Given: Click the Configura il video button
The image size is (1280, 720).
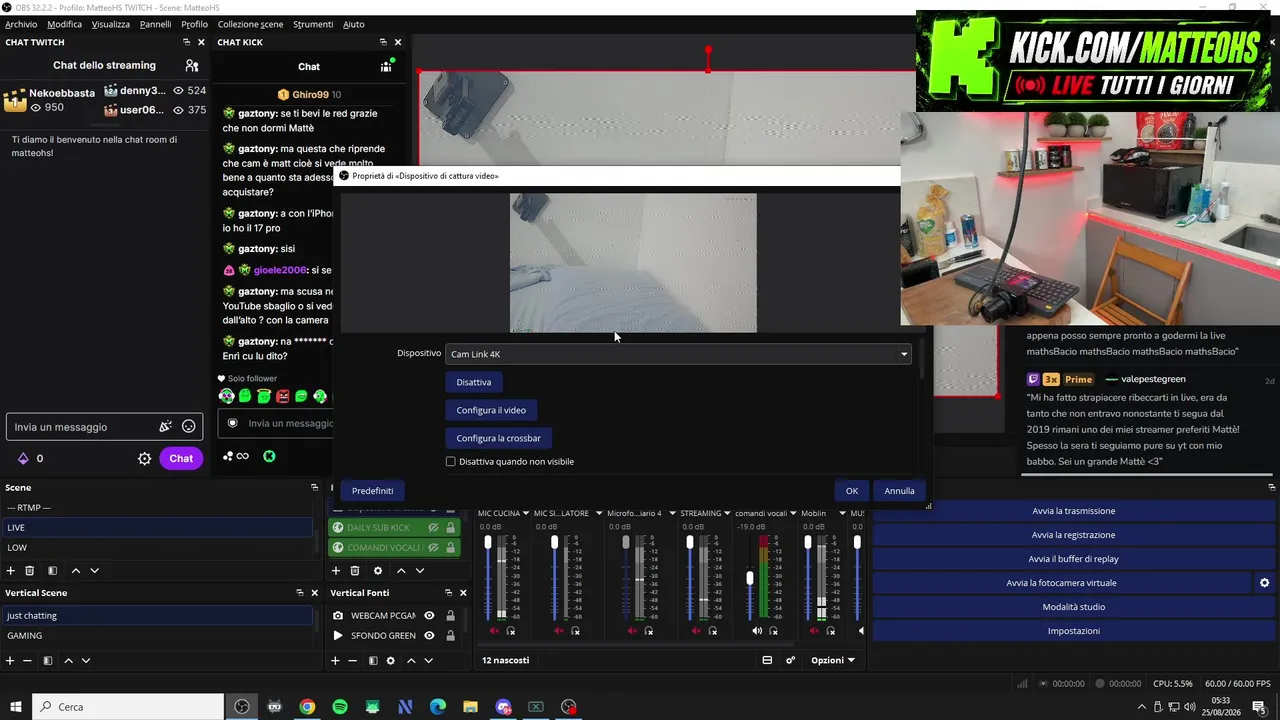Looking at the screenshot, I should coord(491,410).
